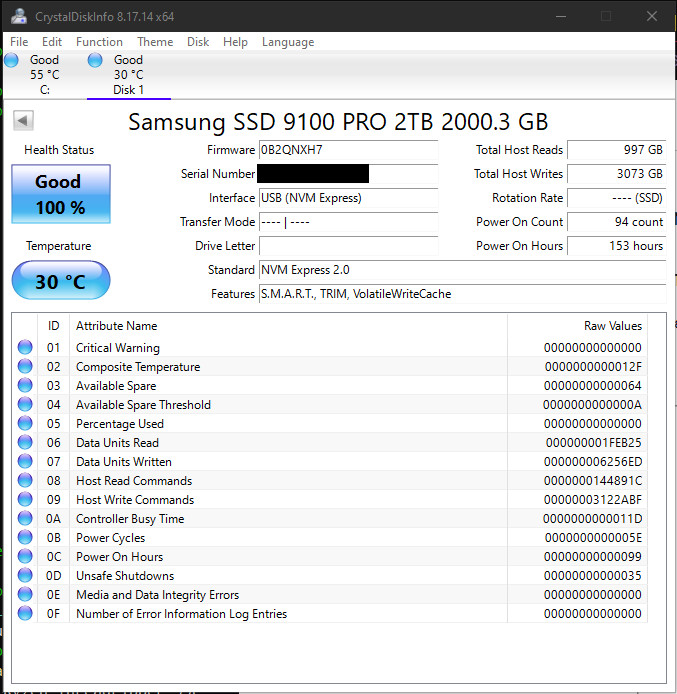Click the Good 100 % health status button
This screenshot has width=677, height=694.
(x=61, y=194)
